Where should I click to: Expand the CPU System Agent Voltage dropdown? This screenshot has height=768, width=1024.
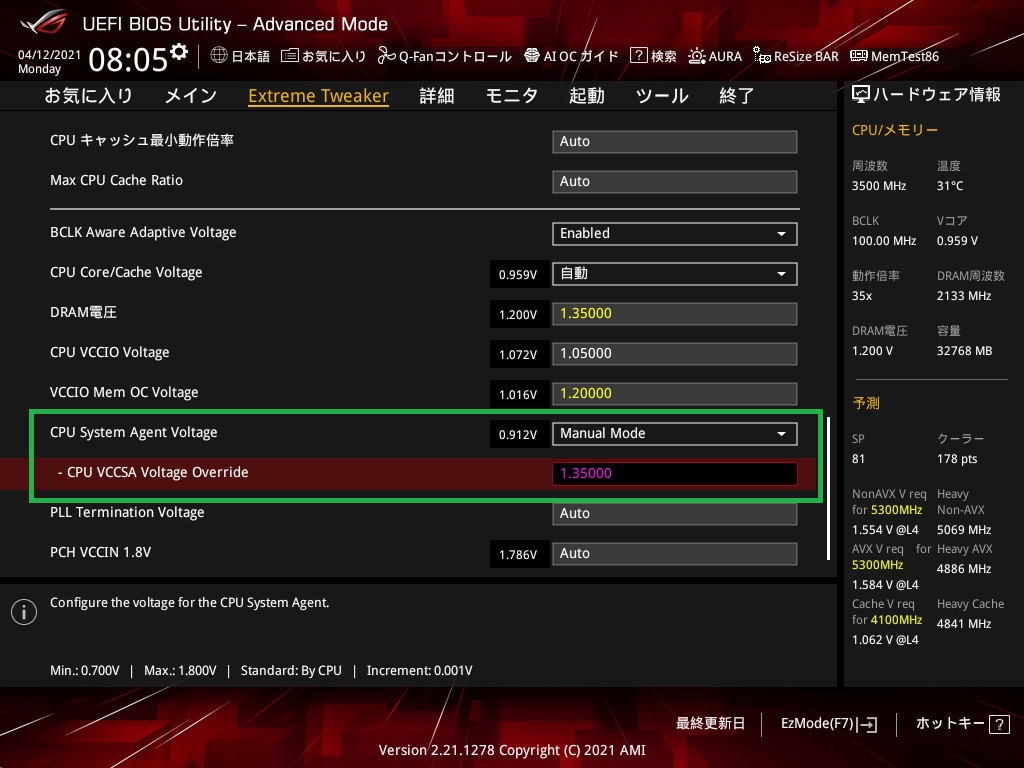pyautogui.click(x=675, y=434)
